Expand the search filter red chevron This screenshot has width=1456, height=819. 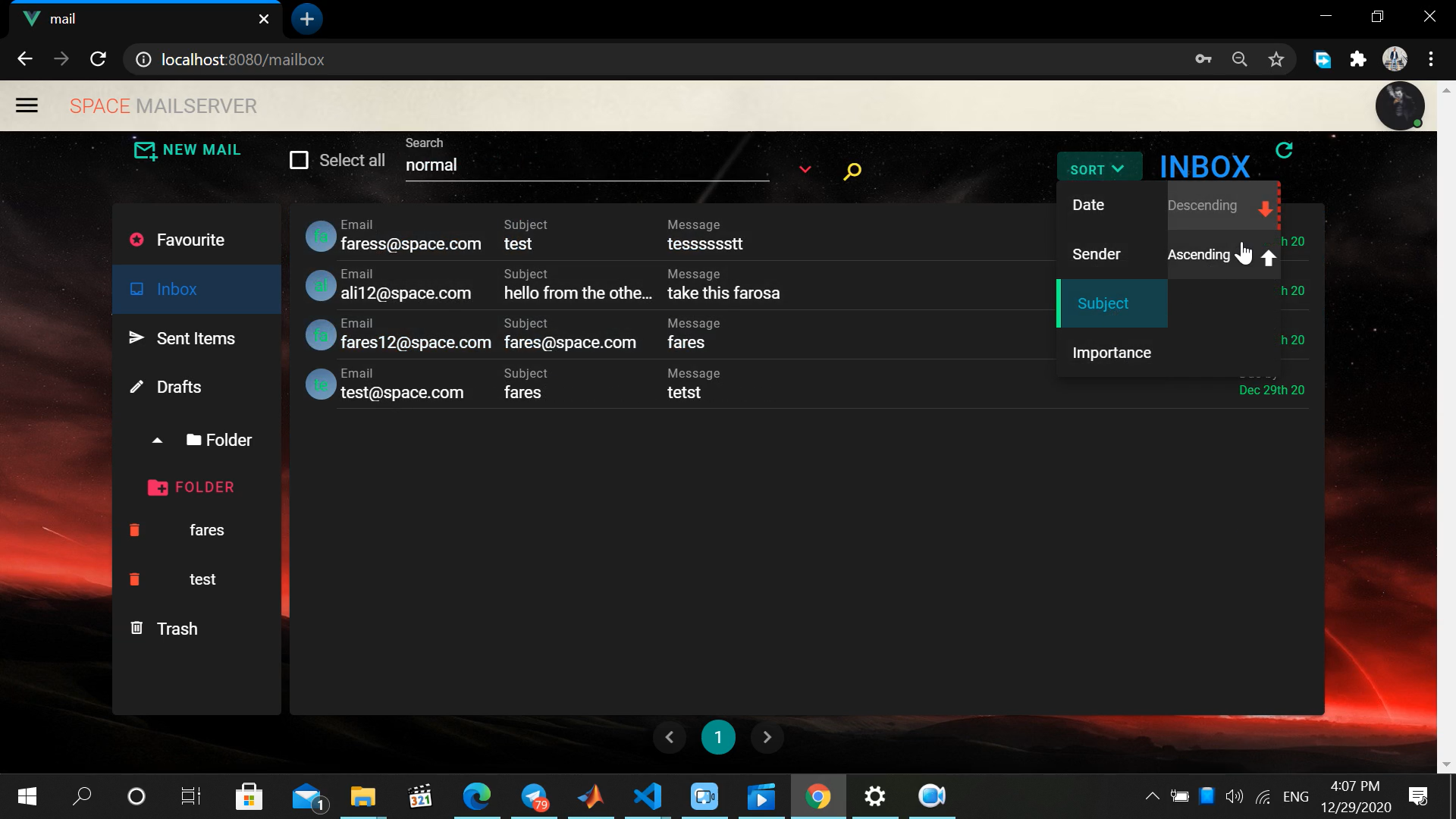tap(805, 169)
